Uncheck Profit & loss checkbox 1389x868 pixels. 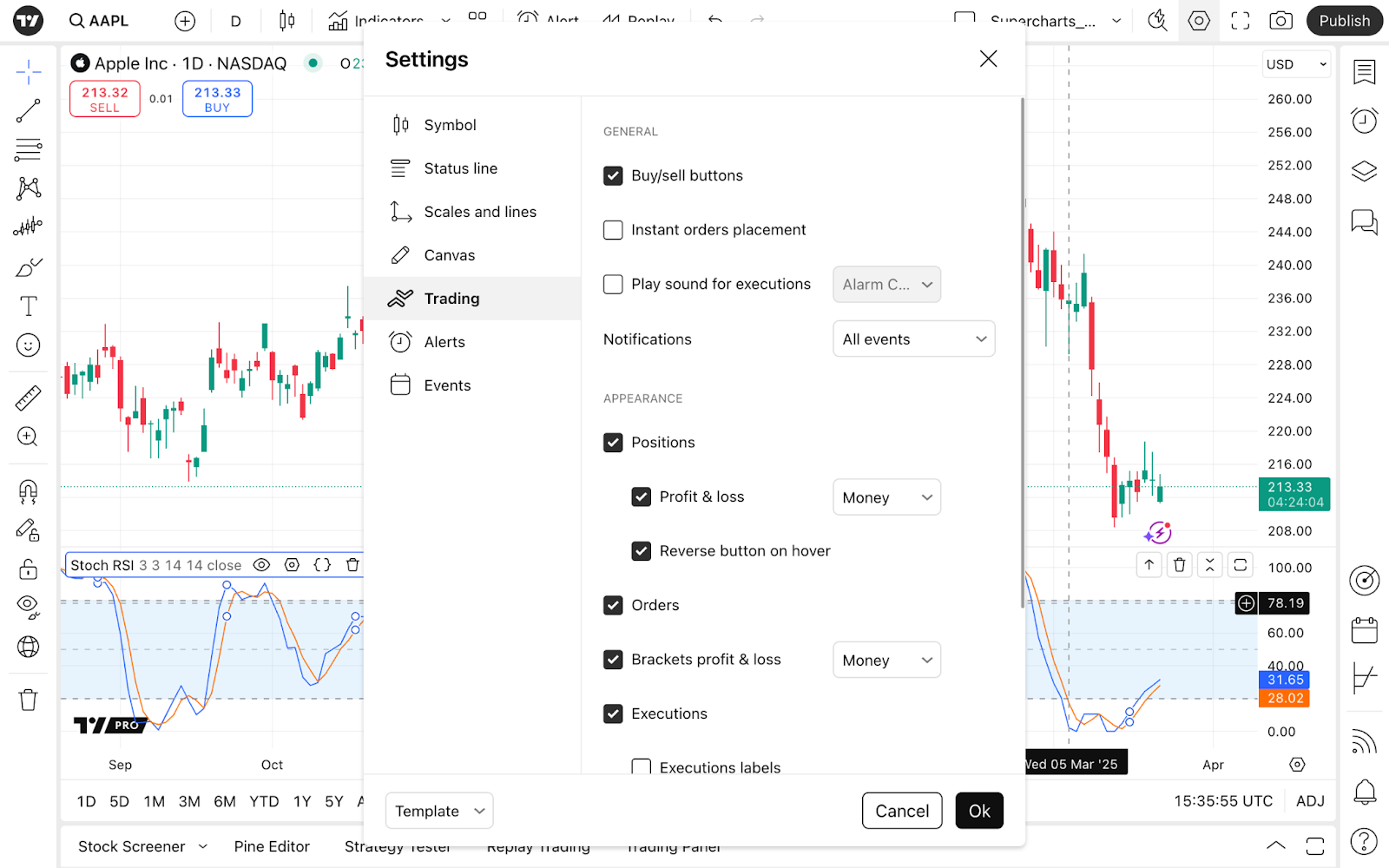tap(642, 496)
